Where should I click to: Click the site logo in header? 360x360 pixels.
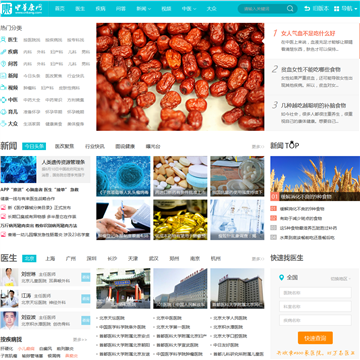[22, 9]
